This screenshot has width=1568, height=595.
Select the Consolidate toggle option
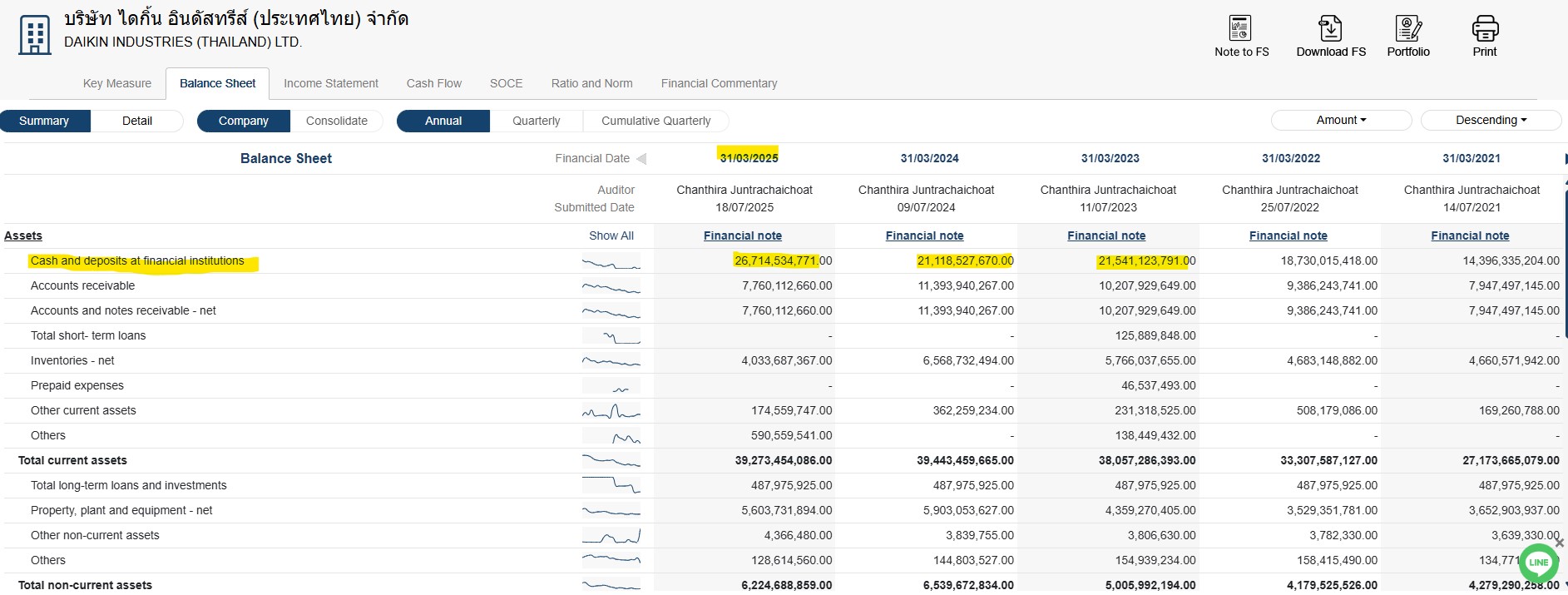click(x=336, y=121)
